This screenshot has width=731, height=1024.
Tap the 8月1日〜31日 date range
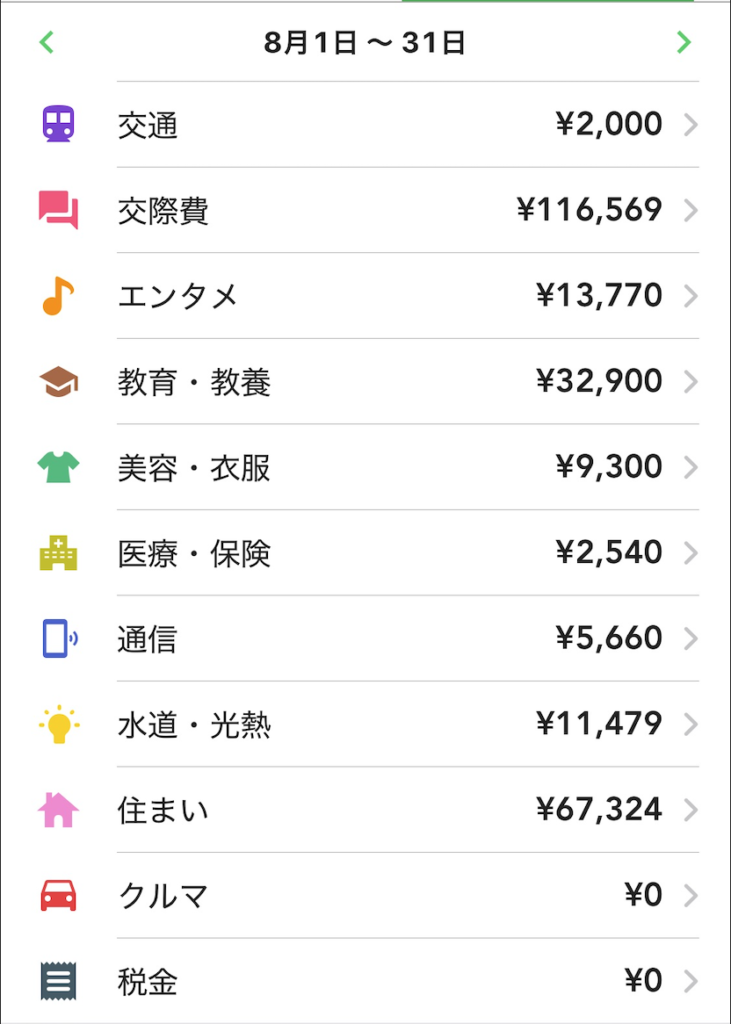coord(365,43)
